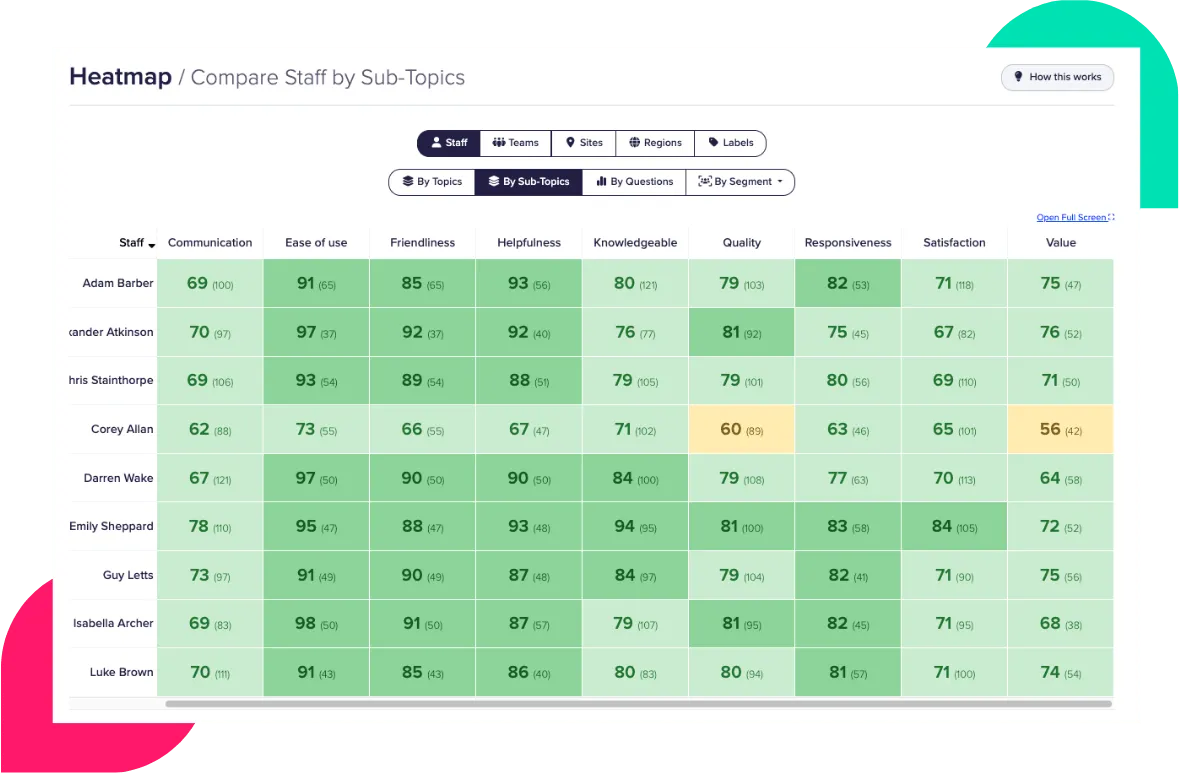Screen dimensions: 1179x773
Task: Click the layers icon on By Topics
Action: [x=408, y=182]
